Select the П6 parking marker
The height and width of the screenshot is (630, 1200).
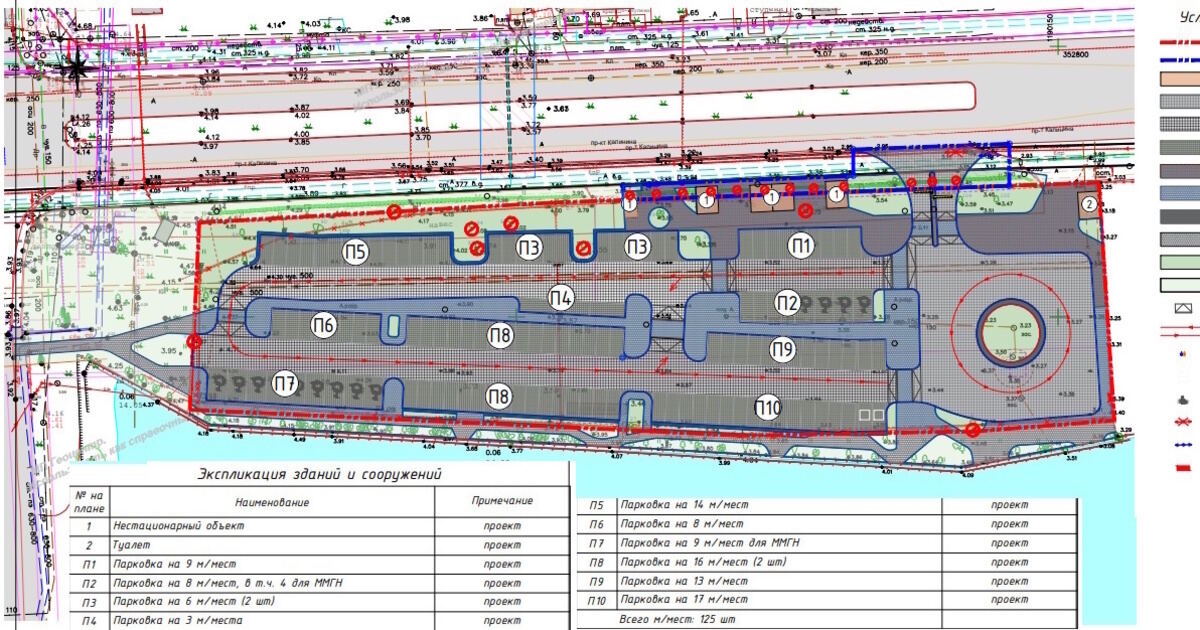click(322, 325)
